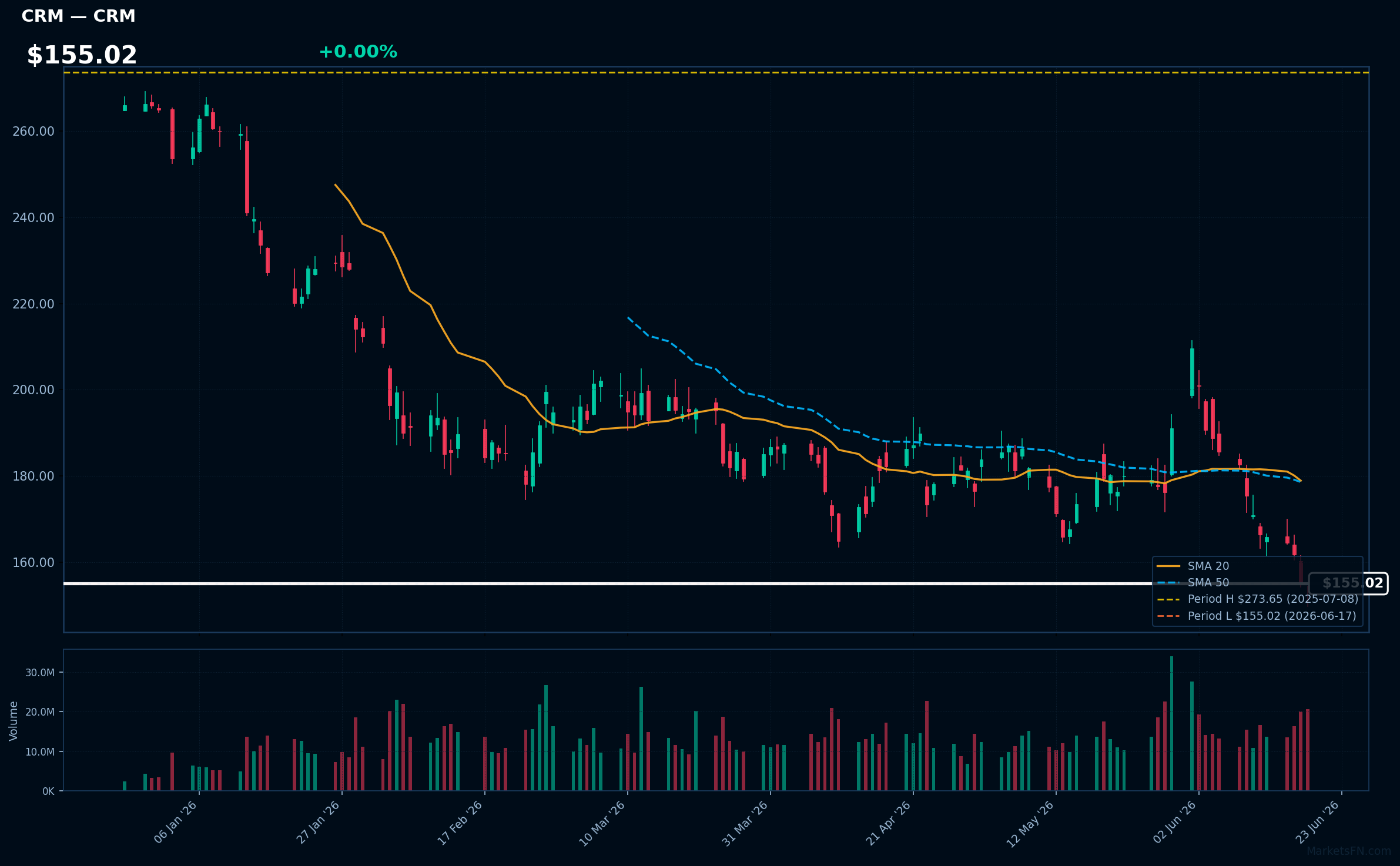The height and width of the screenshot is (866, 1400).
Task: Click the "23 Jun '26" date label
Action: click(1318, 823)
